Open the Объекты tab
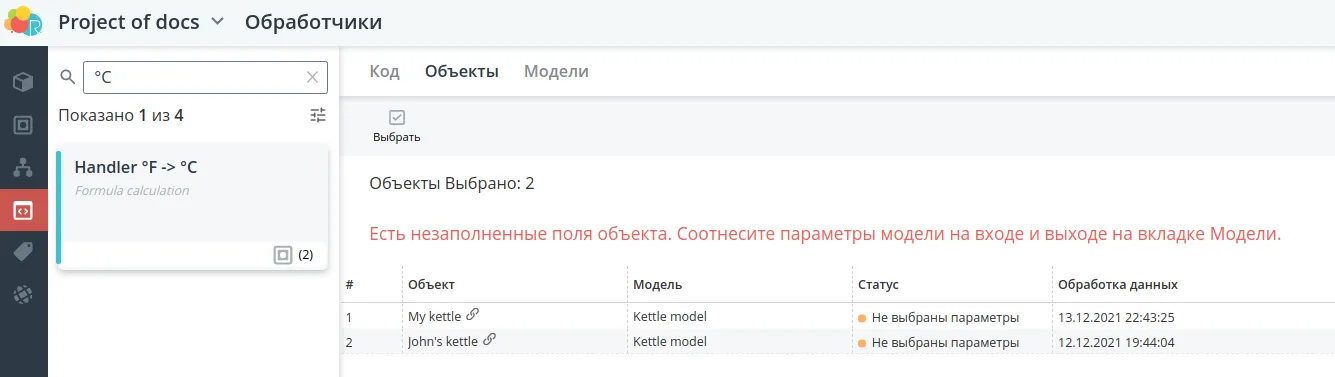 pos(462,71)
